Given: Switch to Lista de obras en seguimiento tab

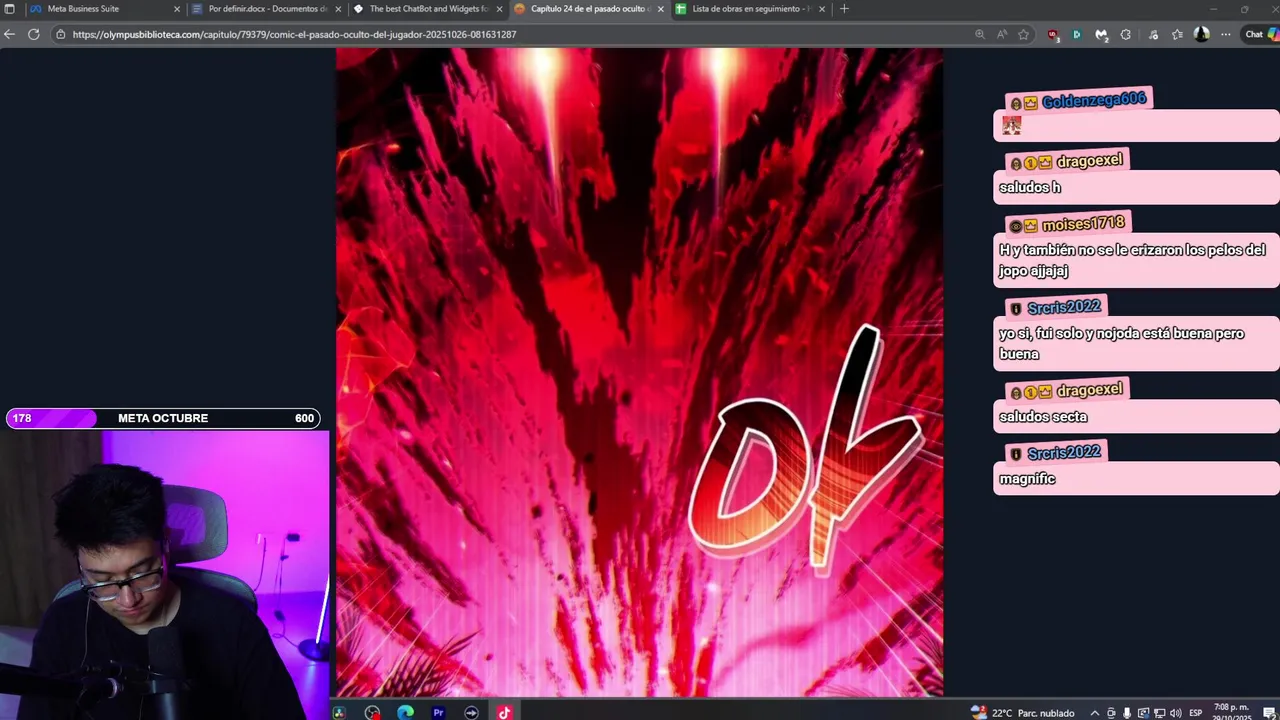Looking at the screenshot, I should (x=751, y=9).
